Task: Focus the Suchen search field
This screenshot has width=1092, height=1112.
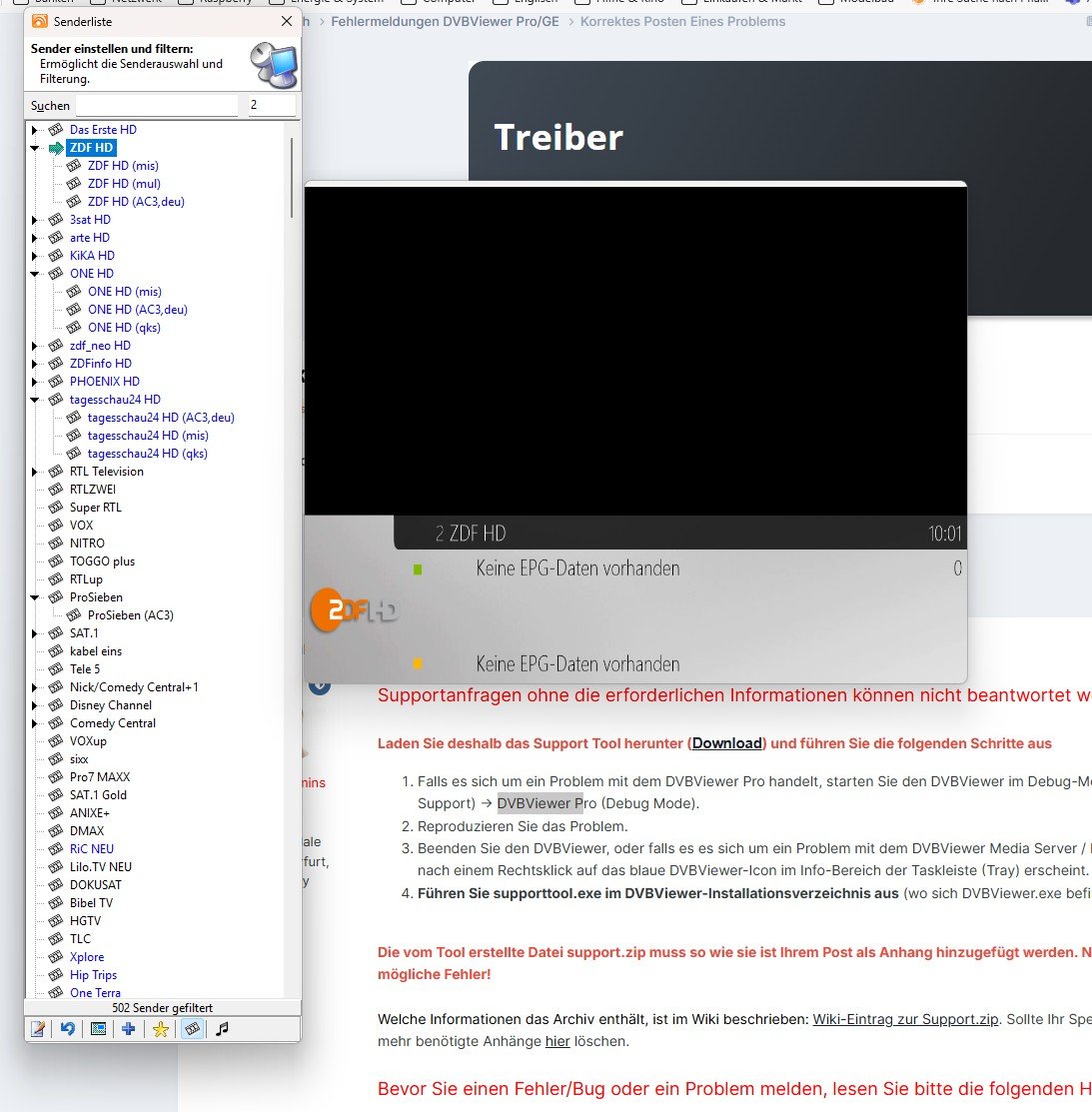Action: [x=157, y=105]
